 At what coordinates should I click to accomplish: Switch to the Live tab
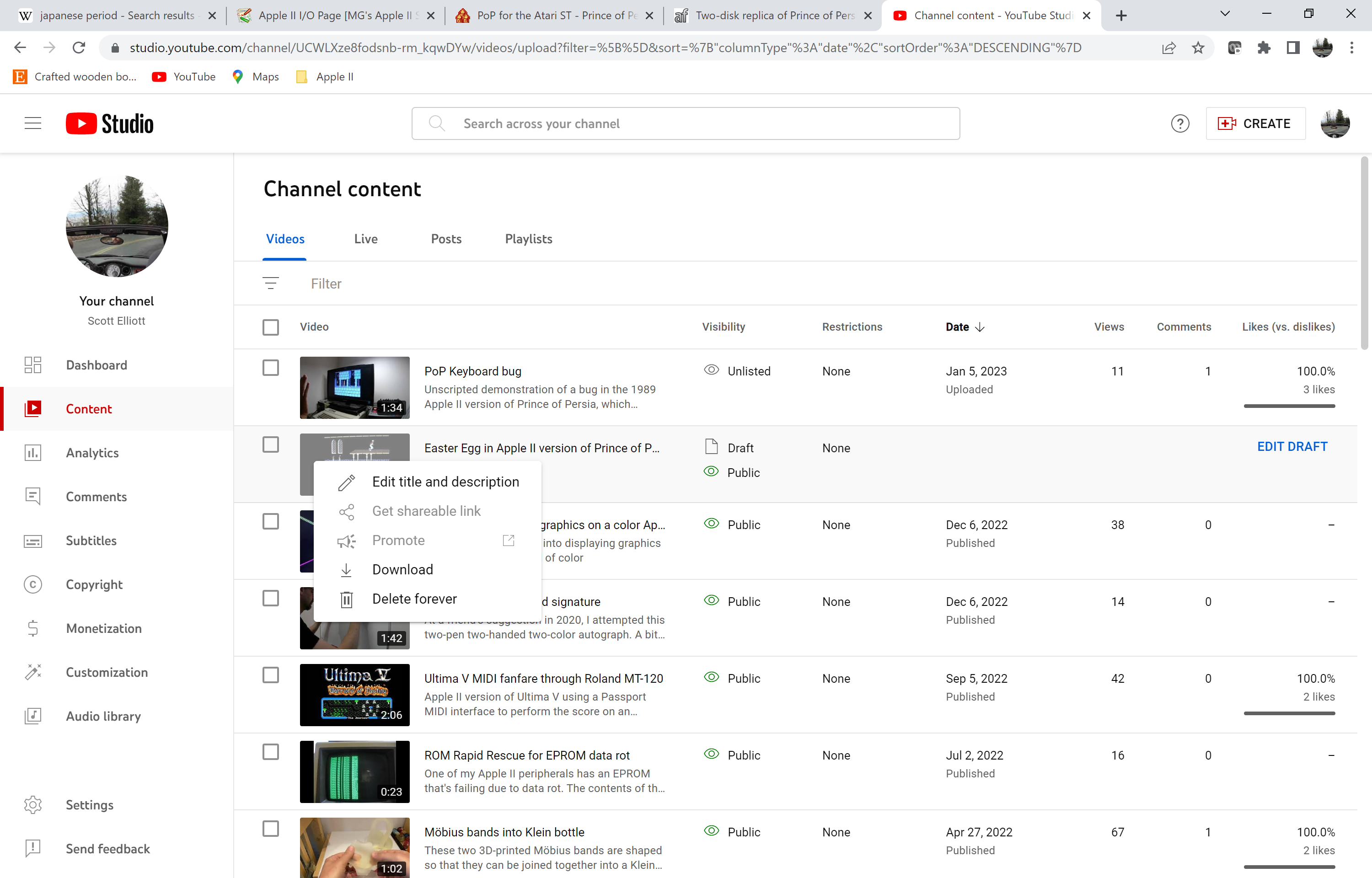click(x=366, y=239)
